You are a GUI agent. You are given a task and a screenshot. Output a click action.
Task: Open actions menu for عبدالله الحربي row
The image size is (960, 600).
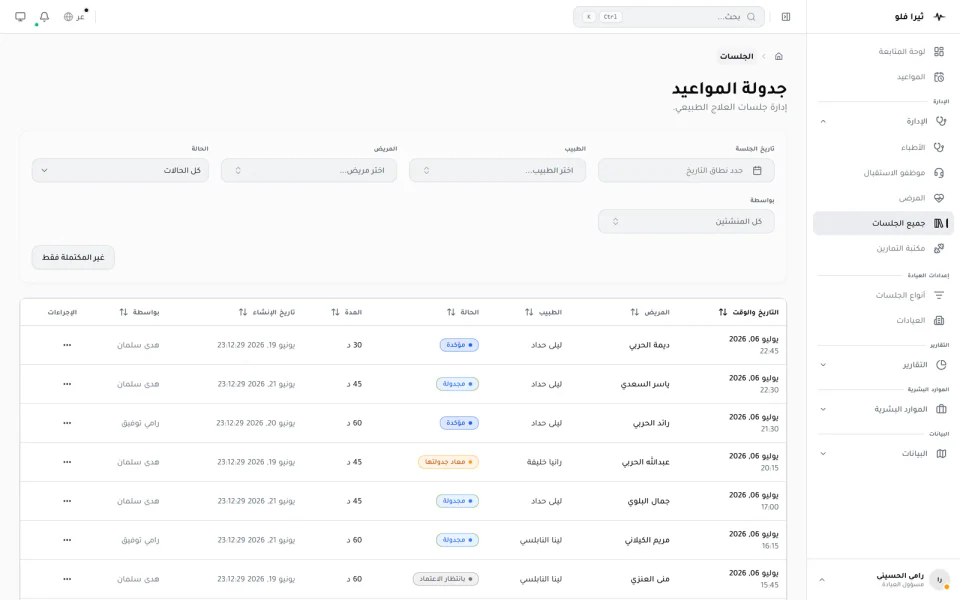67,462
